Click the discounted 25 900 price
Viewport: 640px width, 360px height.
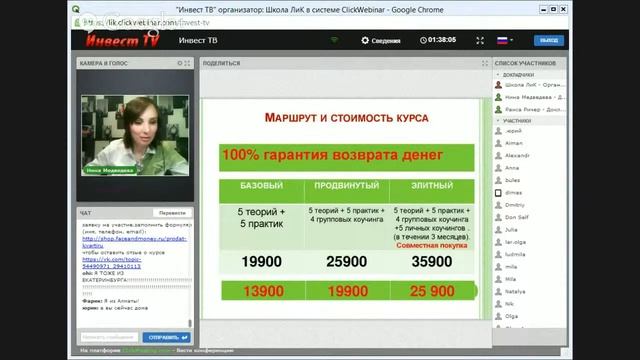coord(432,291)
